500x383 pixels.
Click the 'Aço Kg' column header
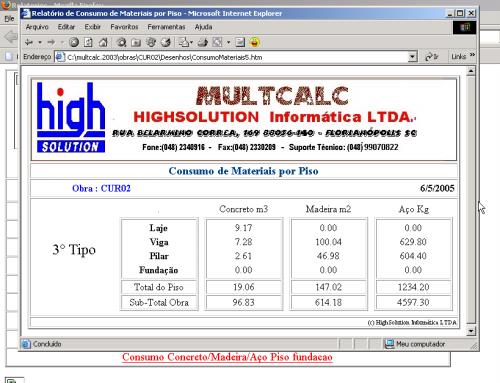click(x=414, y=209)
